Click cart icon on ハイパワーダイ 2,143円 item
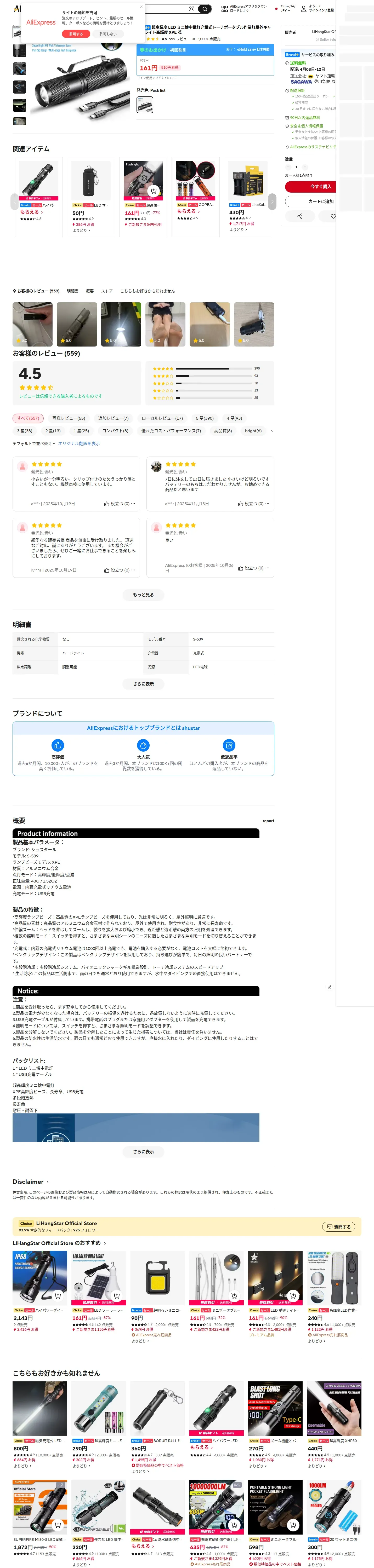The image size is (374, 1568). coord(58,1295)
